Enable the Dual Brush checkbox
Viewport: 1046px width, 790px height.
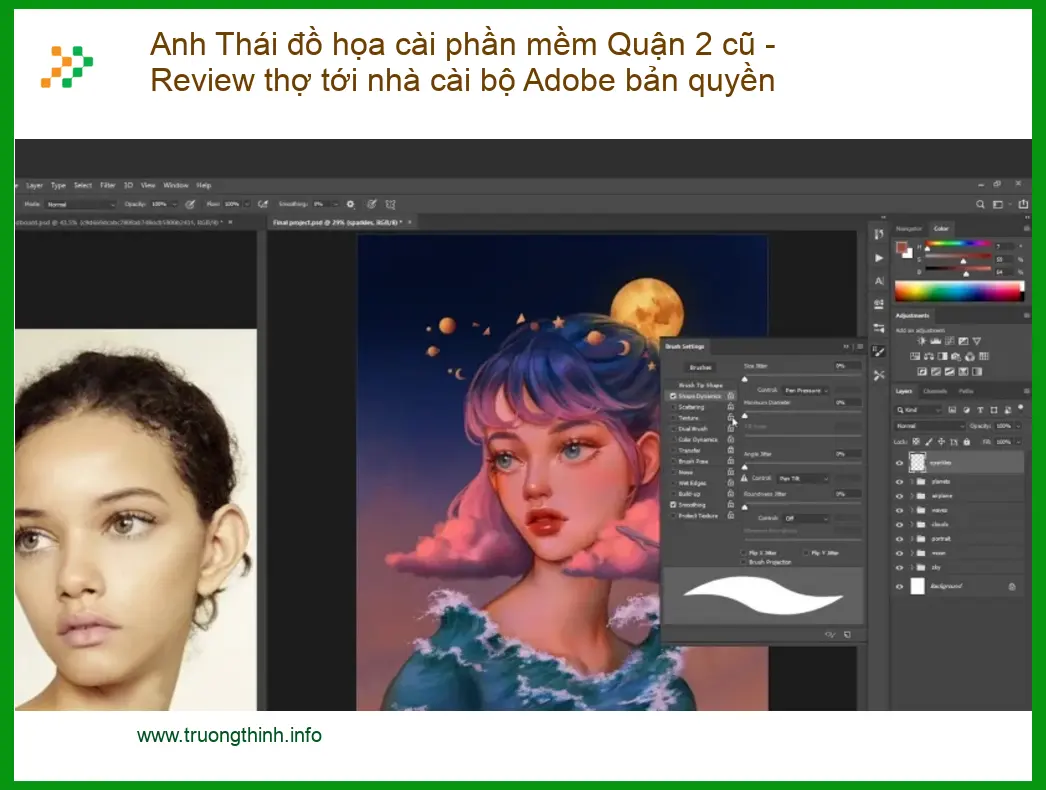(673, 429)
